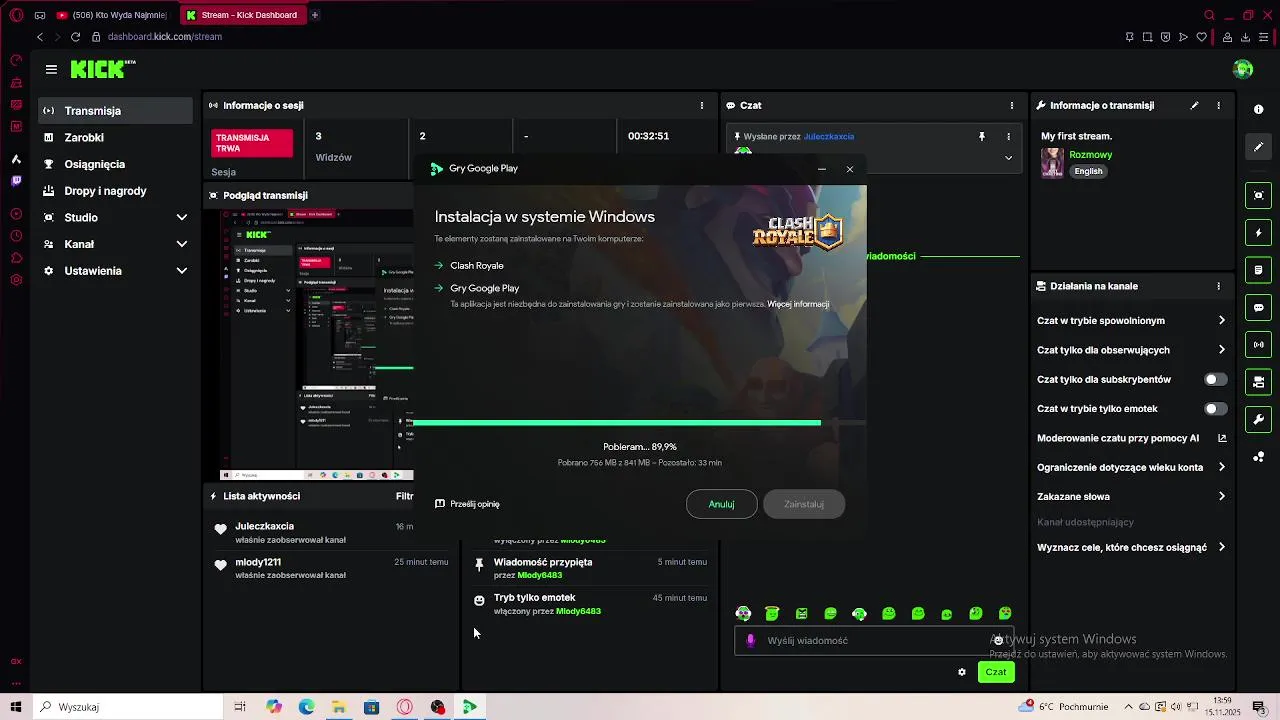The height and width of the screenshot is (720, 1280).
Task: Unpin the message sent by Juleczkaxcia
Action: tap(982, 136)
